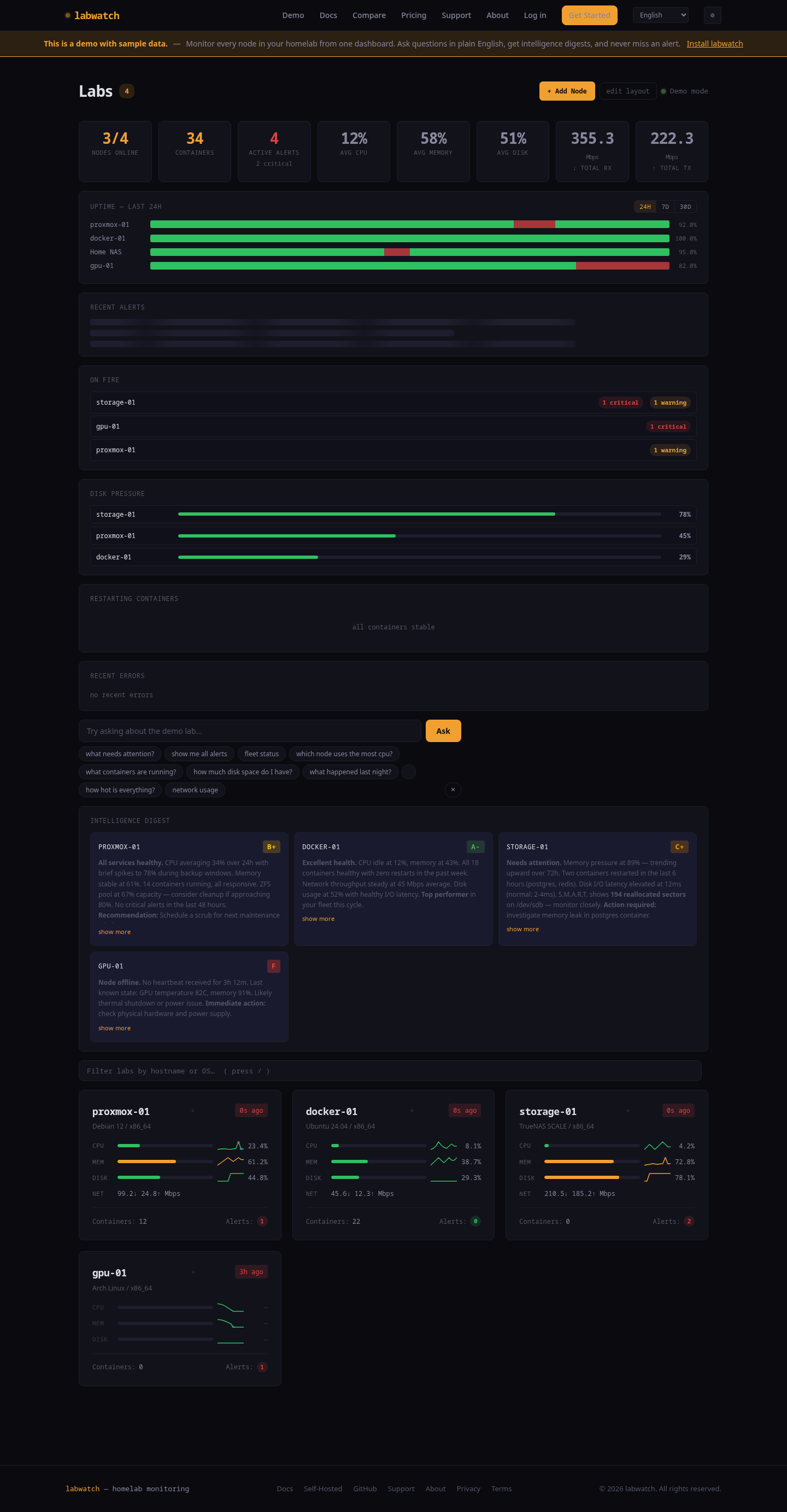The height and width of the screenshot is (1512, 787).
Task: Click the green alert count badge on docker-01 card
Action: [x=475, y=1221]
